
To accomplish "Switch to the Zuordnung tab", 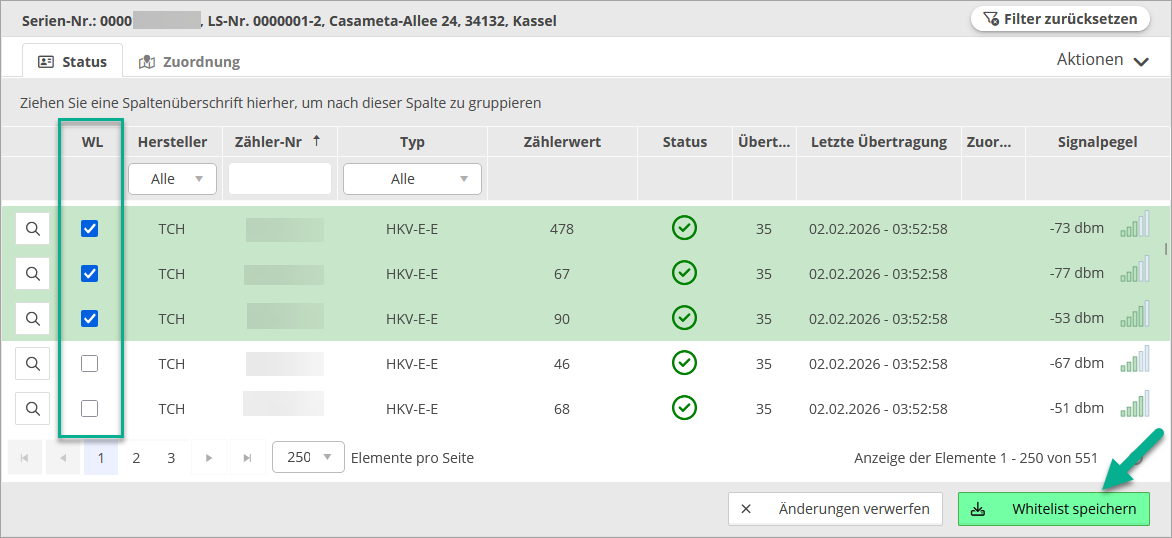I will (189, 62).
